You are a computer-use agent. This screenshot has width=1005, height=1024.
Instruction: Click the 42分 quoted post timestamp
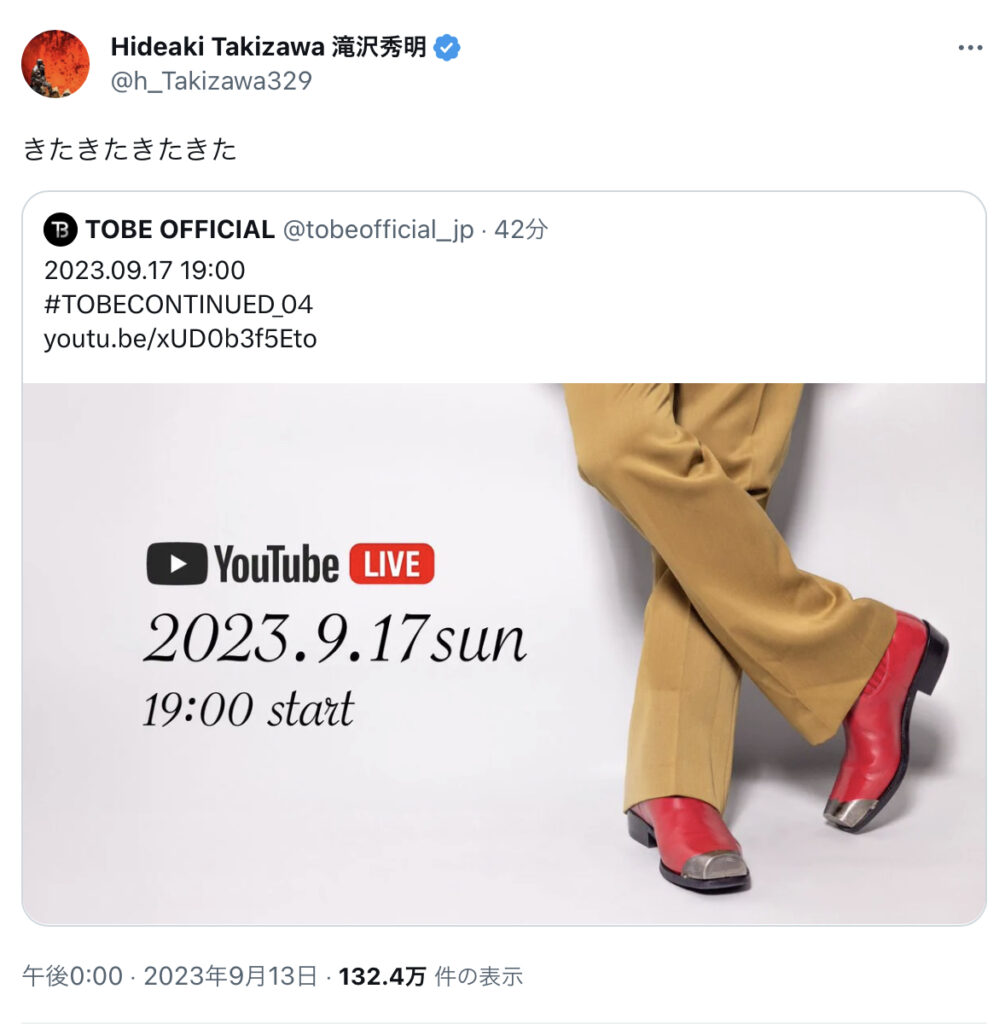520,230
